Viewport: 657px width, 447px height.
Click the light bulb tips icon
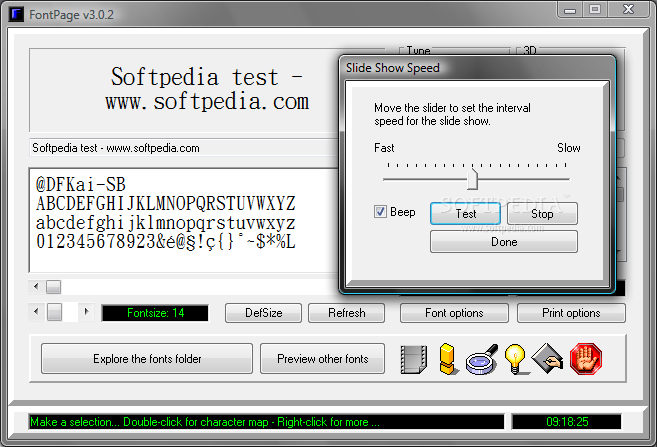coord(515,359)
